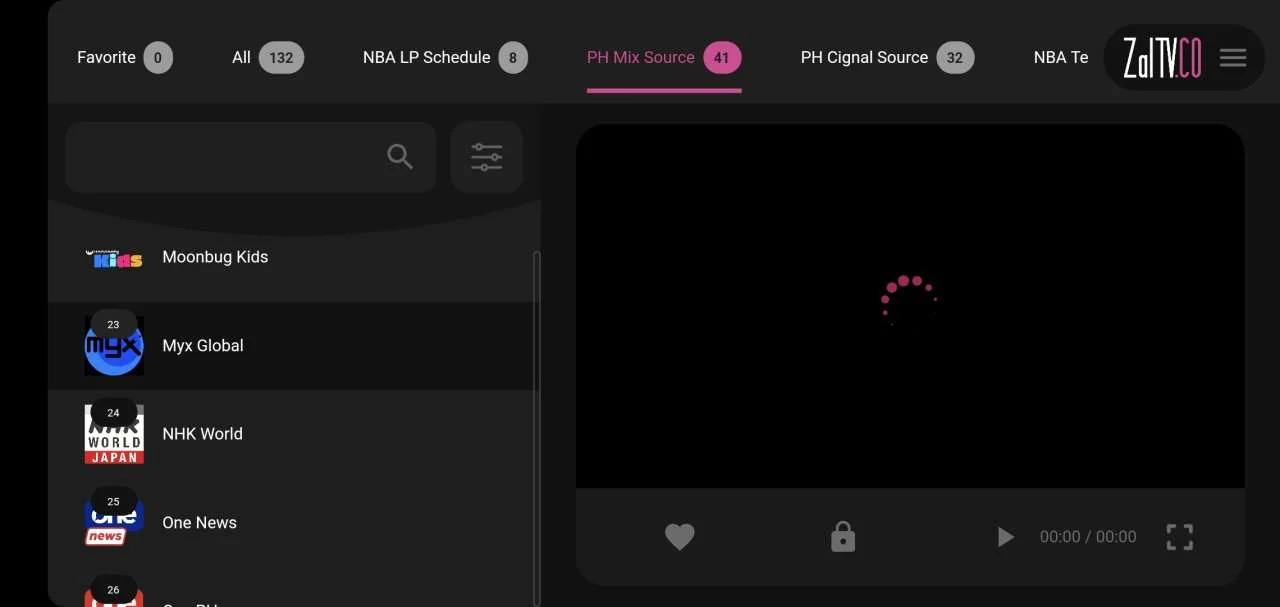Select the Moonbug Kids channel name
The image size is (1280, 607).
pos(215,257)
